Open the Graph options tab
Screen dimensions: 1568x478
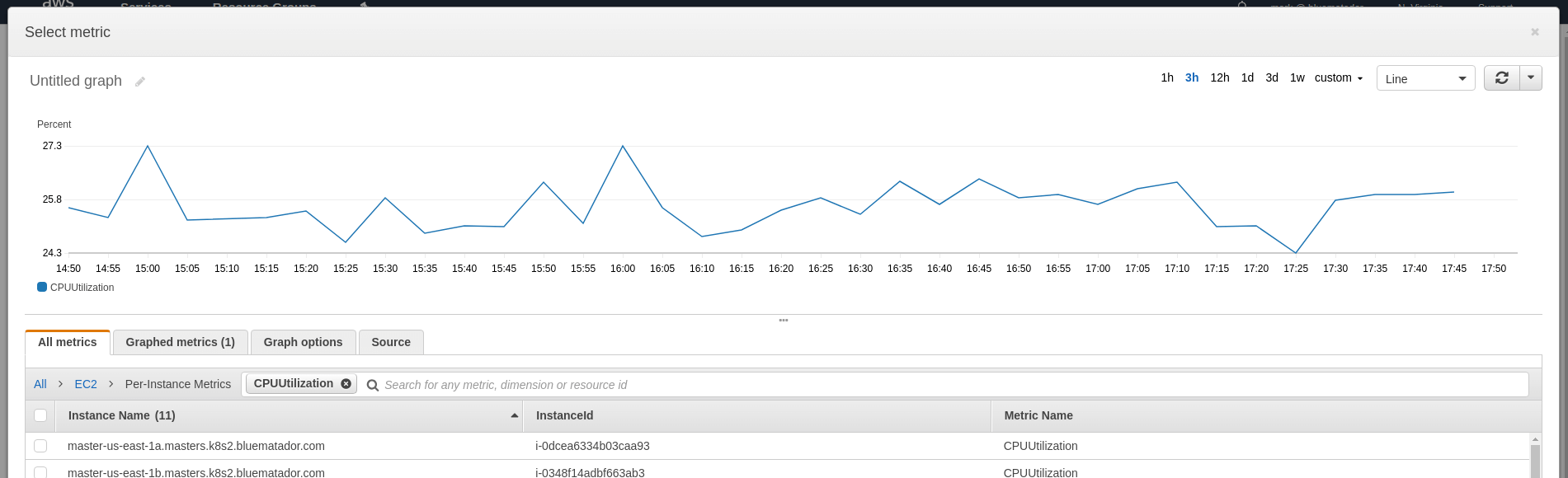[303, 342]
